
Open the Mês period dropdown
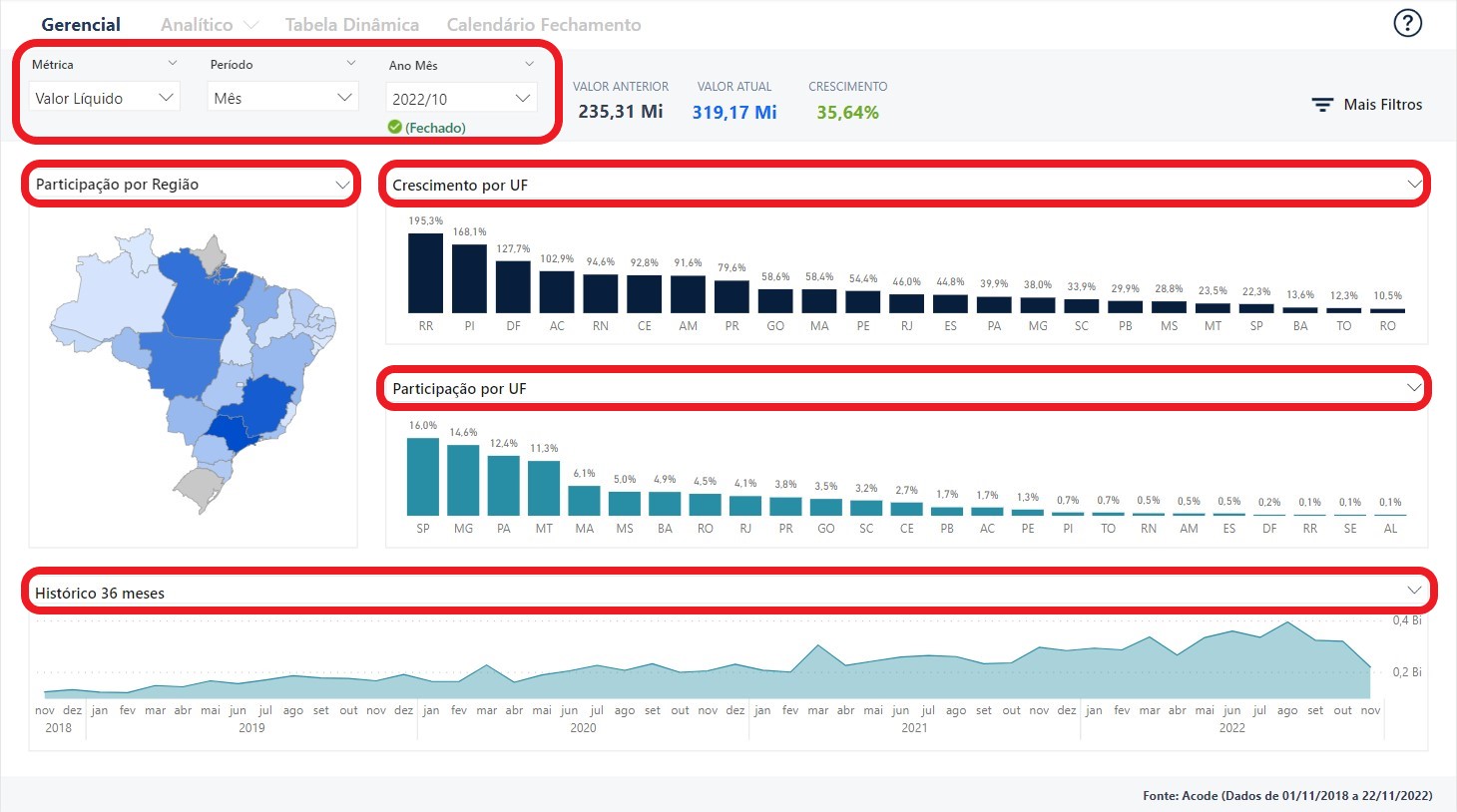coord(282,98)
